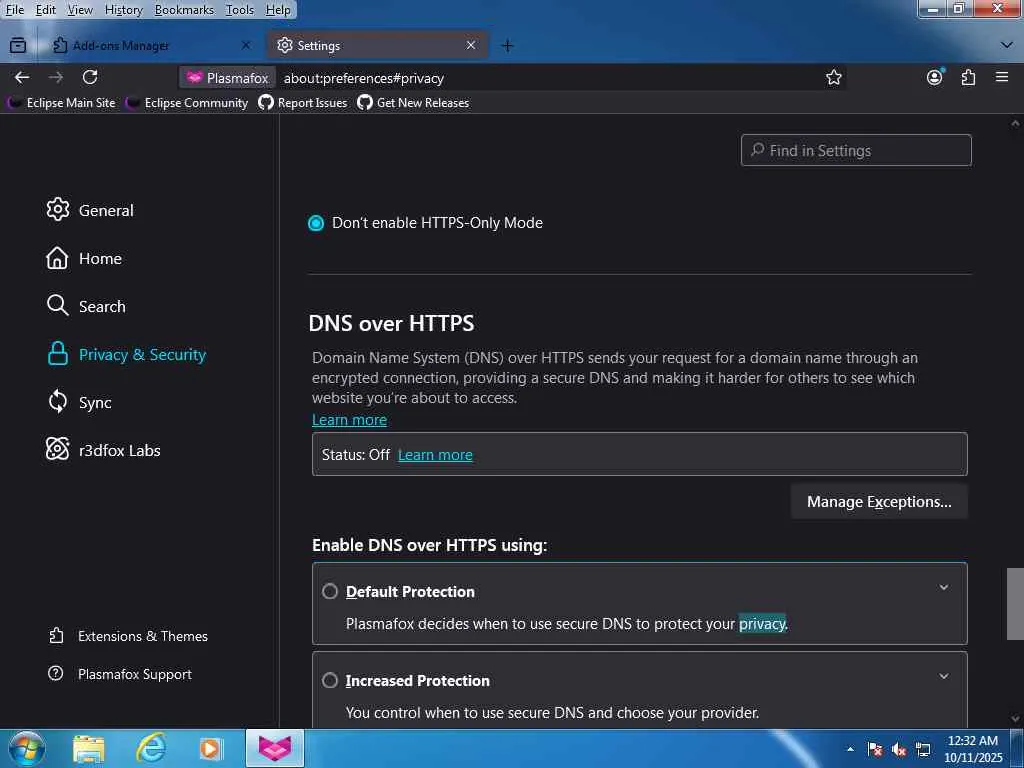The height and width of the screenshot is (768, 1024).
Task: Open Learn more link beside Status: Off
Action: click(435, 455)
